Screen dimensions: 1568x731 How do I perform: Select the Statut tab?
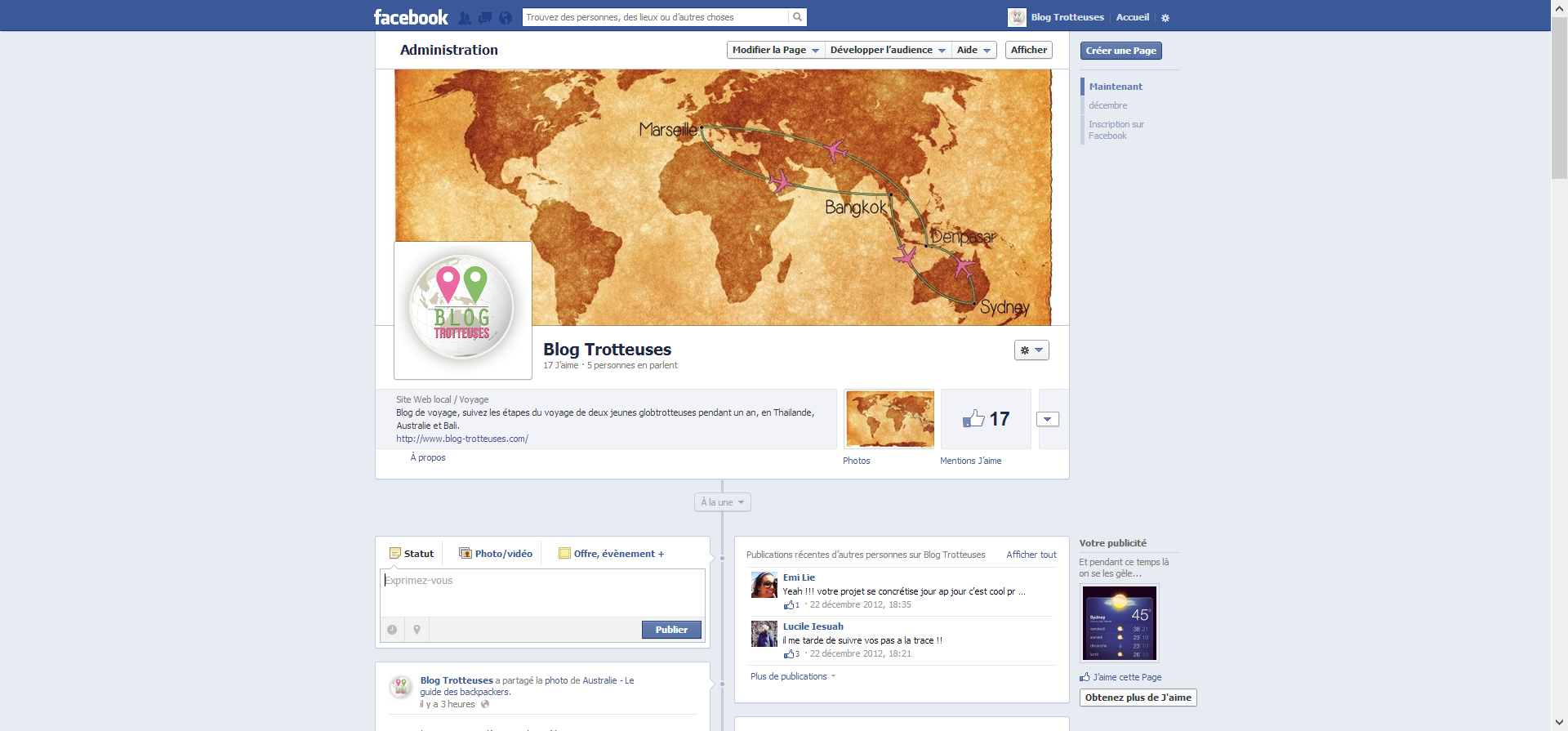click(412, 554)
